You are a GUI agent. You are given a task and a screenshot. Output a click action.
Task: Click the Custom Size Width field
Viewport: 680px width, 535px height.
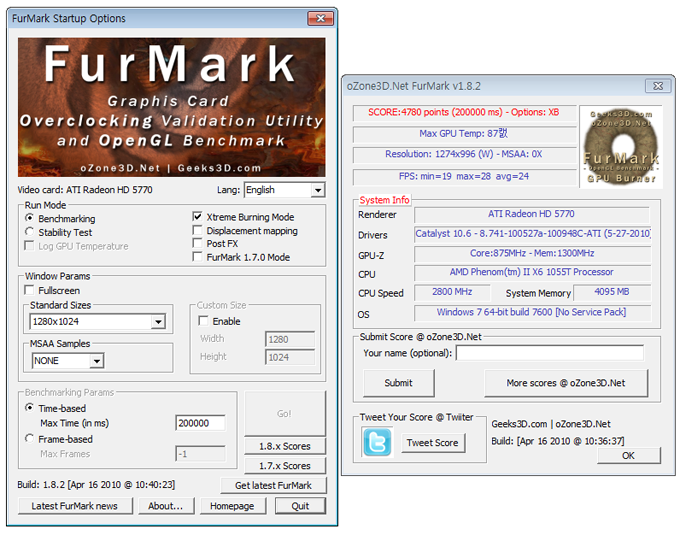pyautogui.click(x=290, y=339)
